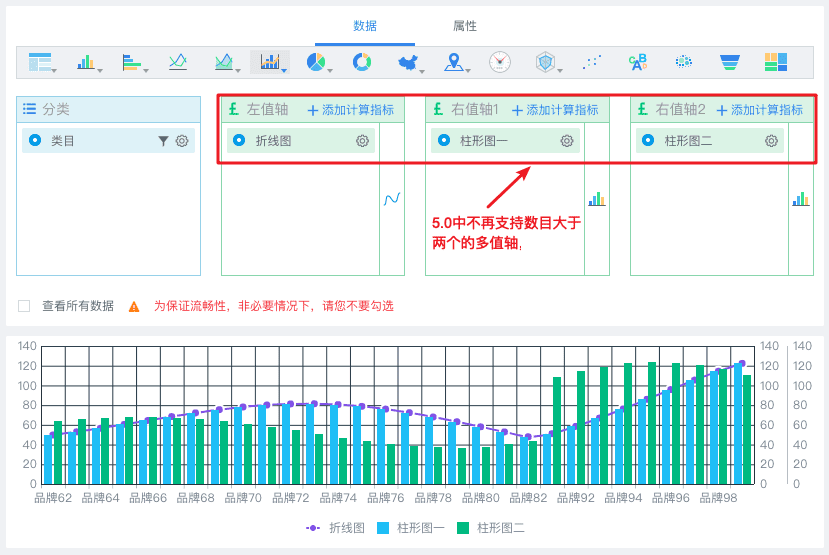Toggle the 折线图 field radio button
This screenshot has height=555, width=829.
pyautogui.click(x=239, y=140)
